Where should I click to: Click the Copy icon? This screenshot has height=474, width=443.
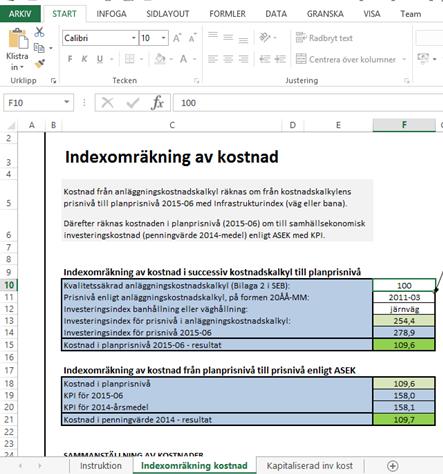(39, 48)
